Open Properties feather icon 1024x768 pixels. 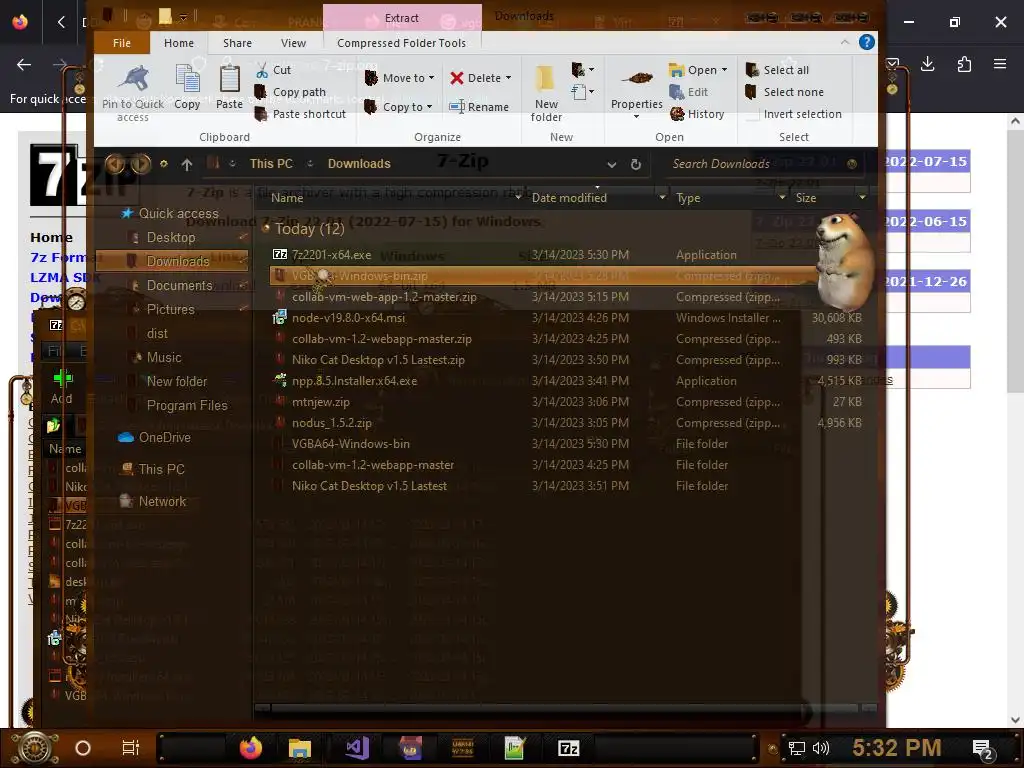(x=637, y=78)
